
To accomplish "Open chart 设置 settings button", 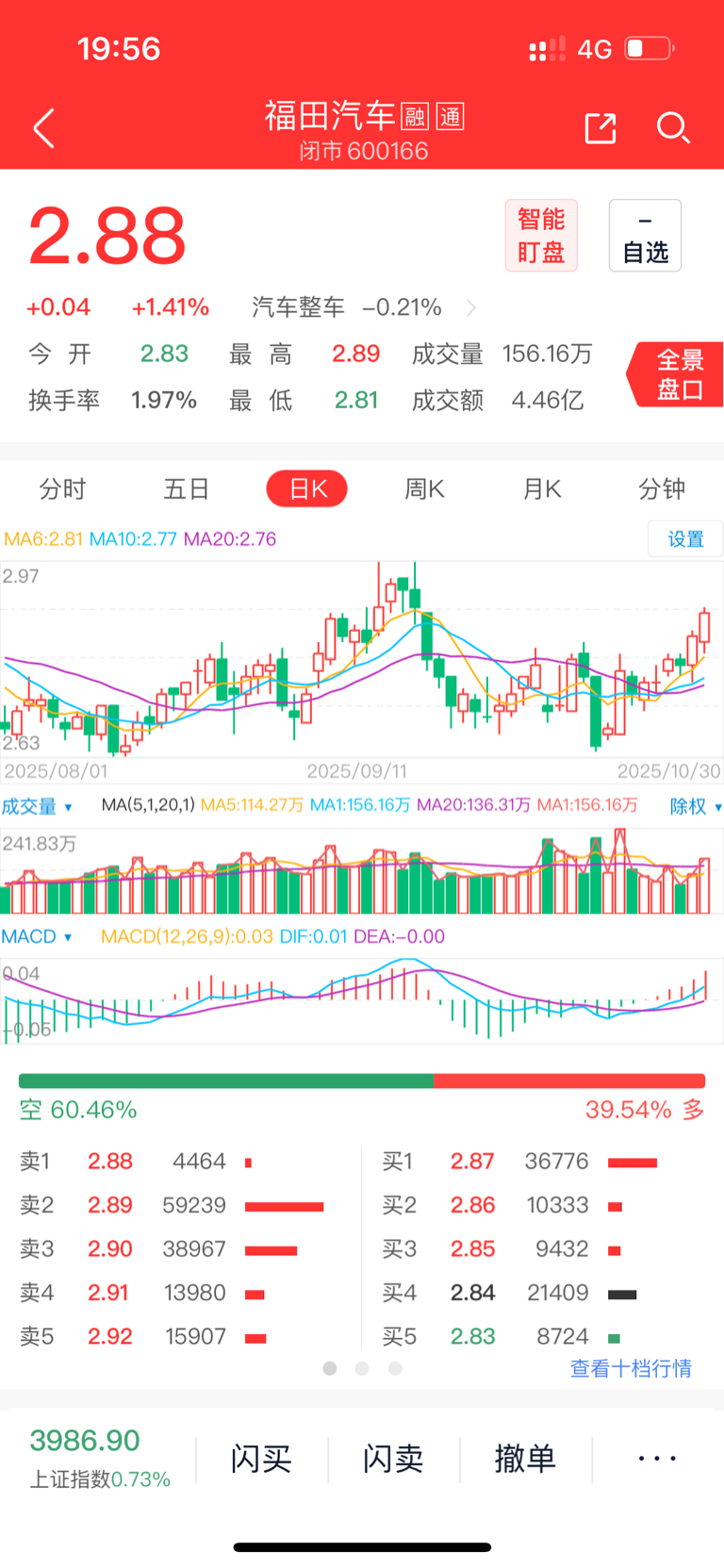I will [685, 538].
